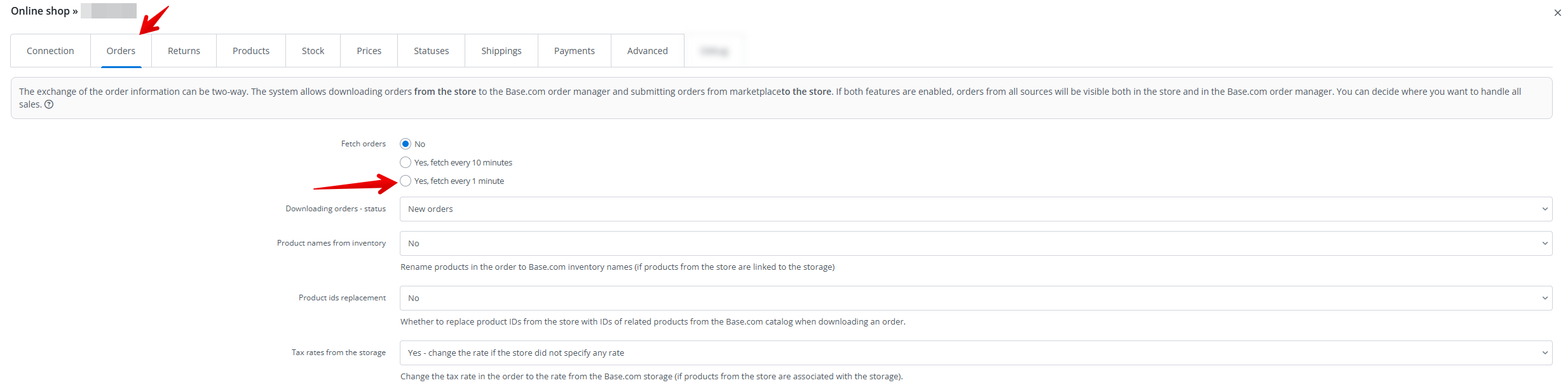1568x385 pixels.
Task: Choose "Yes, fetch every 10 minutes"
Action: click(406, 162)
